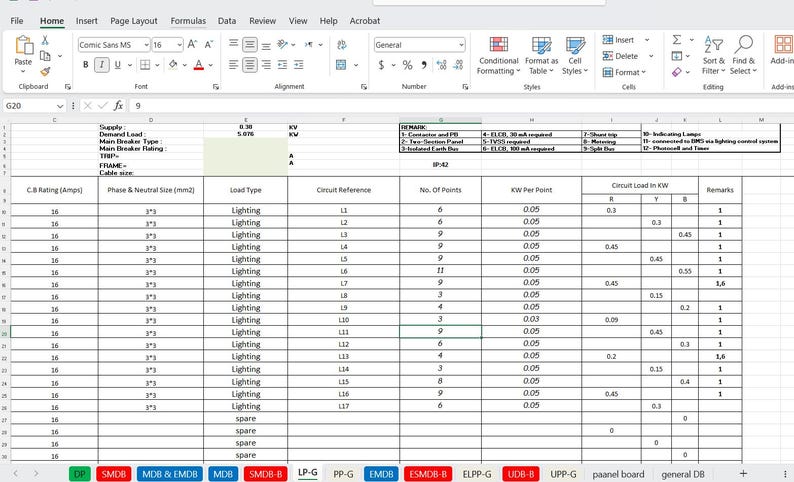The width and height of the screenshot is (794, 482).
Task: Click the Orientation angled text icon
Action: (x=283, y=44)
